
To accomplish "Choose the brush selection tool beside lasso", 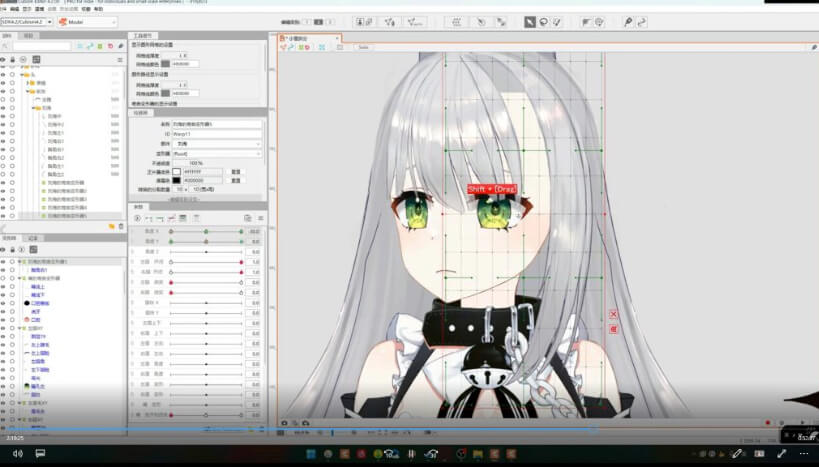I will 557,22.
